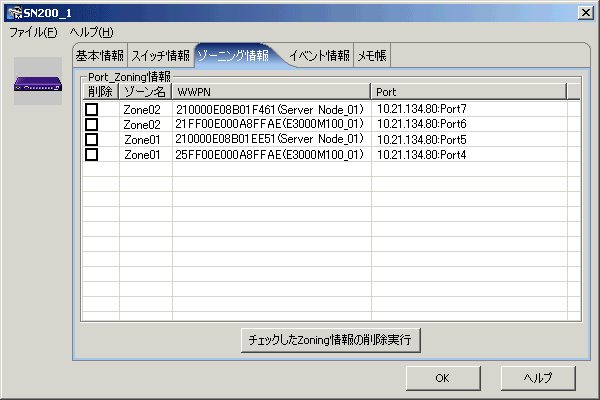This screenshot has height=400, width=600.
Task: Click the 10.21.134.80:Port4 cell
Action: 469,155
